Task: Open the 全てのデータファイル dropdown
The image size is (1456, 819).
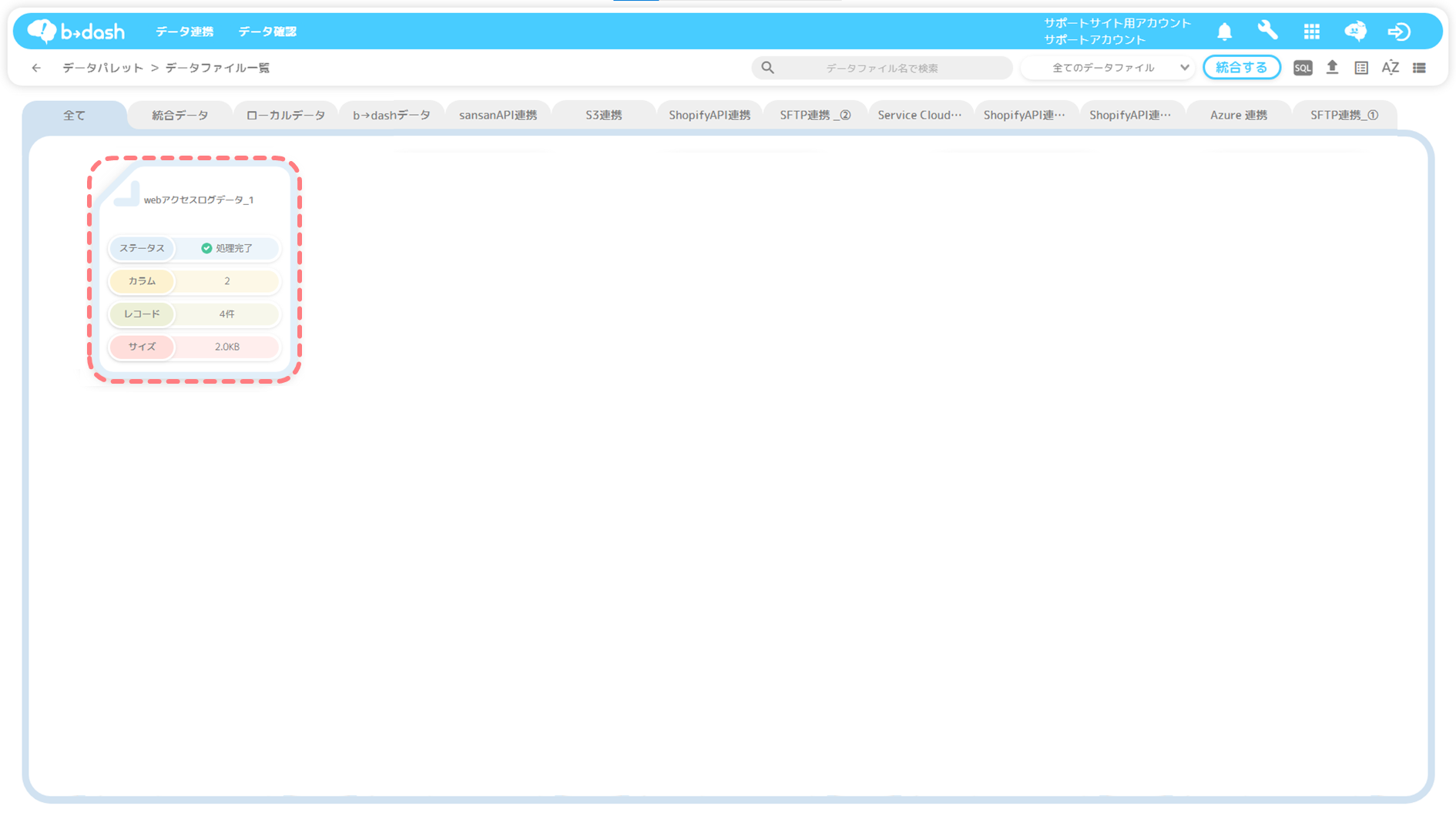Action: tap(1108, 68)
